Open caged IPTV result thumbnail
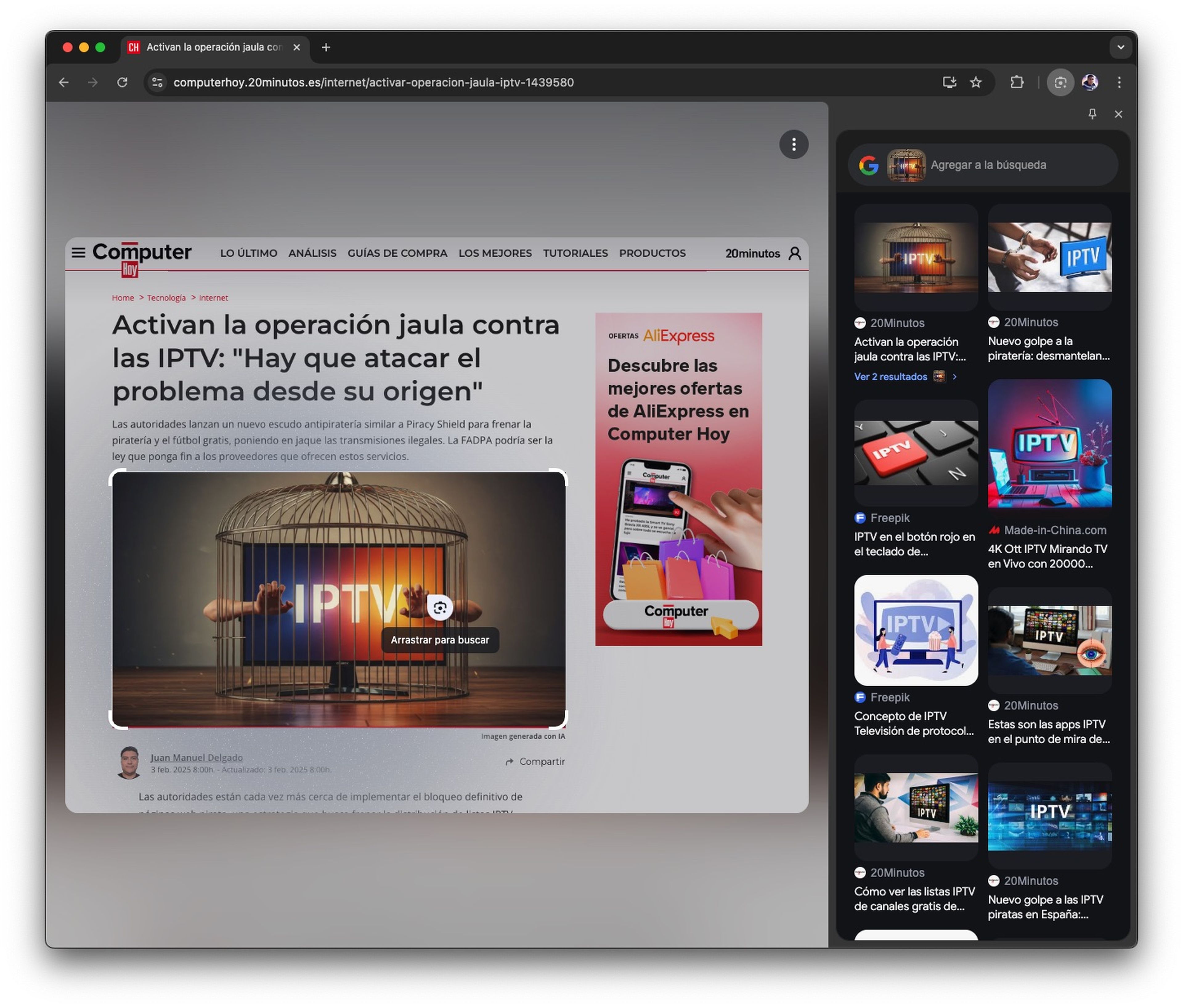Screen dimensions: 1183x1008 [x=916, y=258]
